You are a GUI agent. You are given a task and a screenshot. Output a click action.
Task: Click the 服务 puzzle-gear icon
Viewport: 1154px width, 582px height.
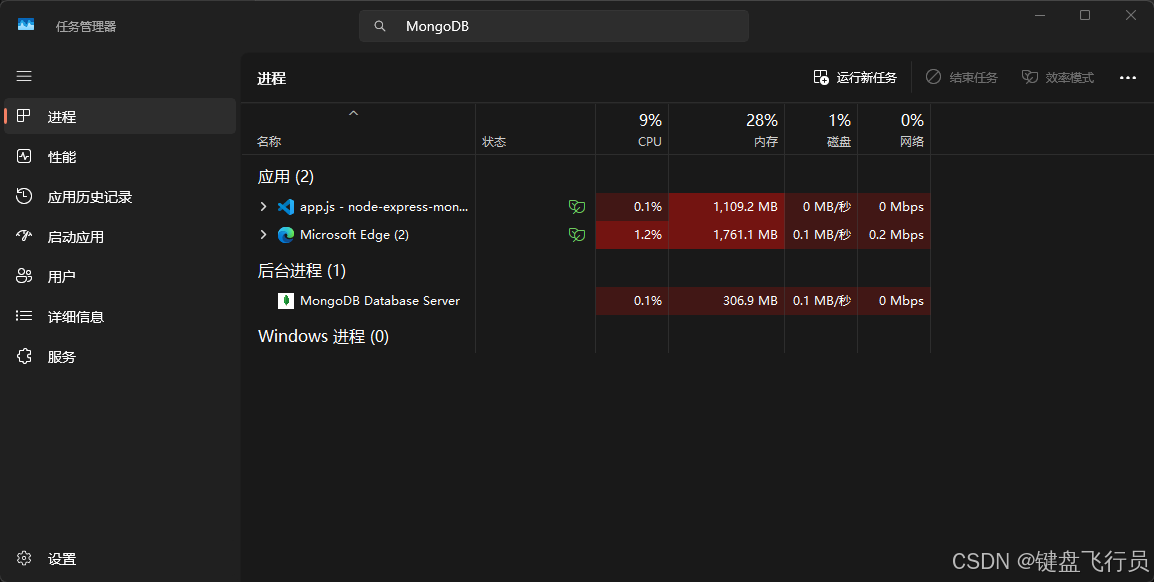pos(24,356)
